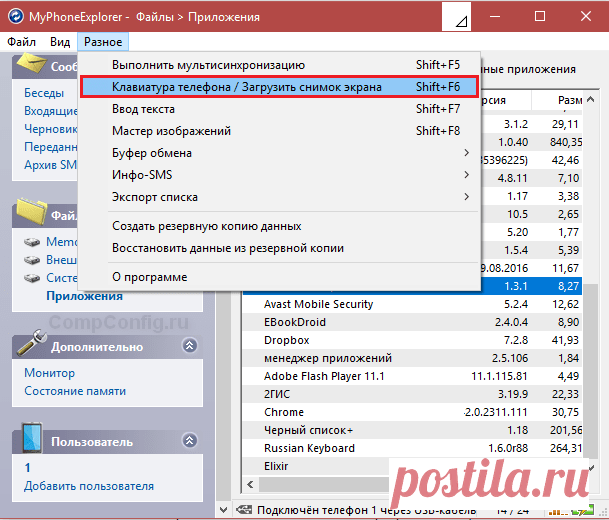Collapse the Дополнительно panel with chevron

(190, 345)
